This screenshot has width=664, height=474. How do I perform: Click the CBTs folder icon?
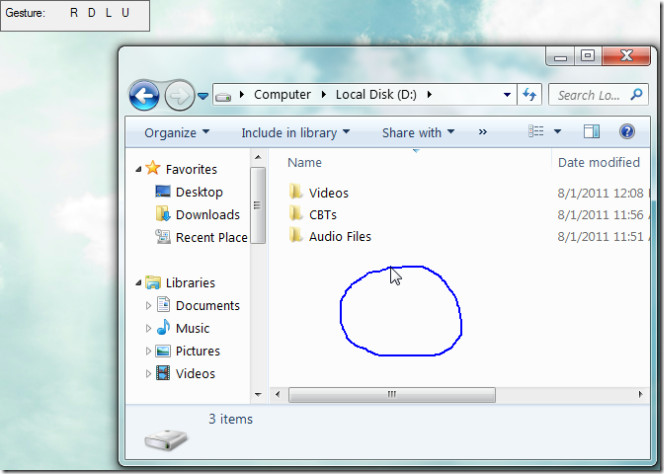[296, 213]
